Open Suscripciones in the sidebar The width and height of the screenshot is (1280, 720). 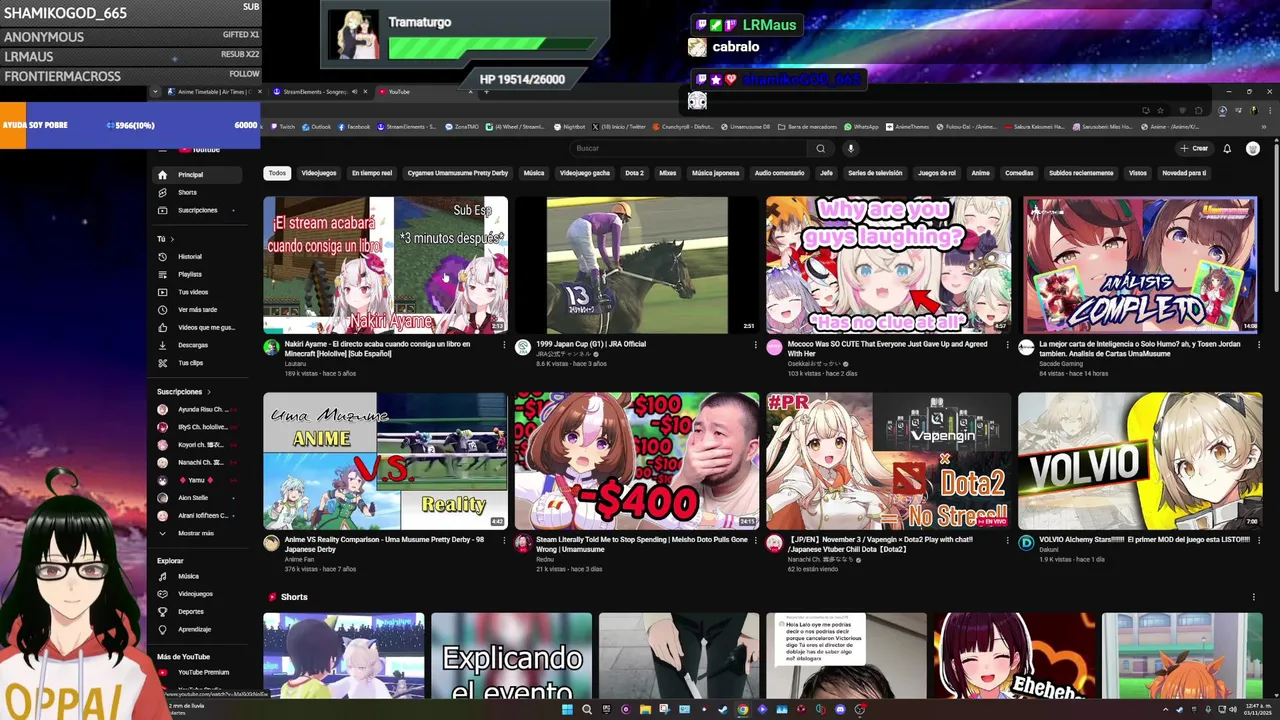[198, 210]
